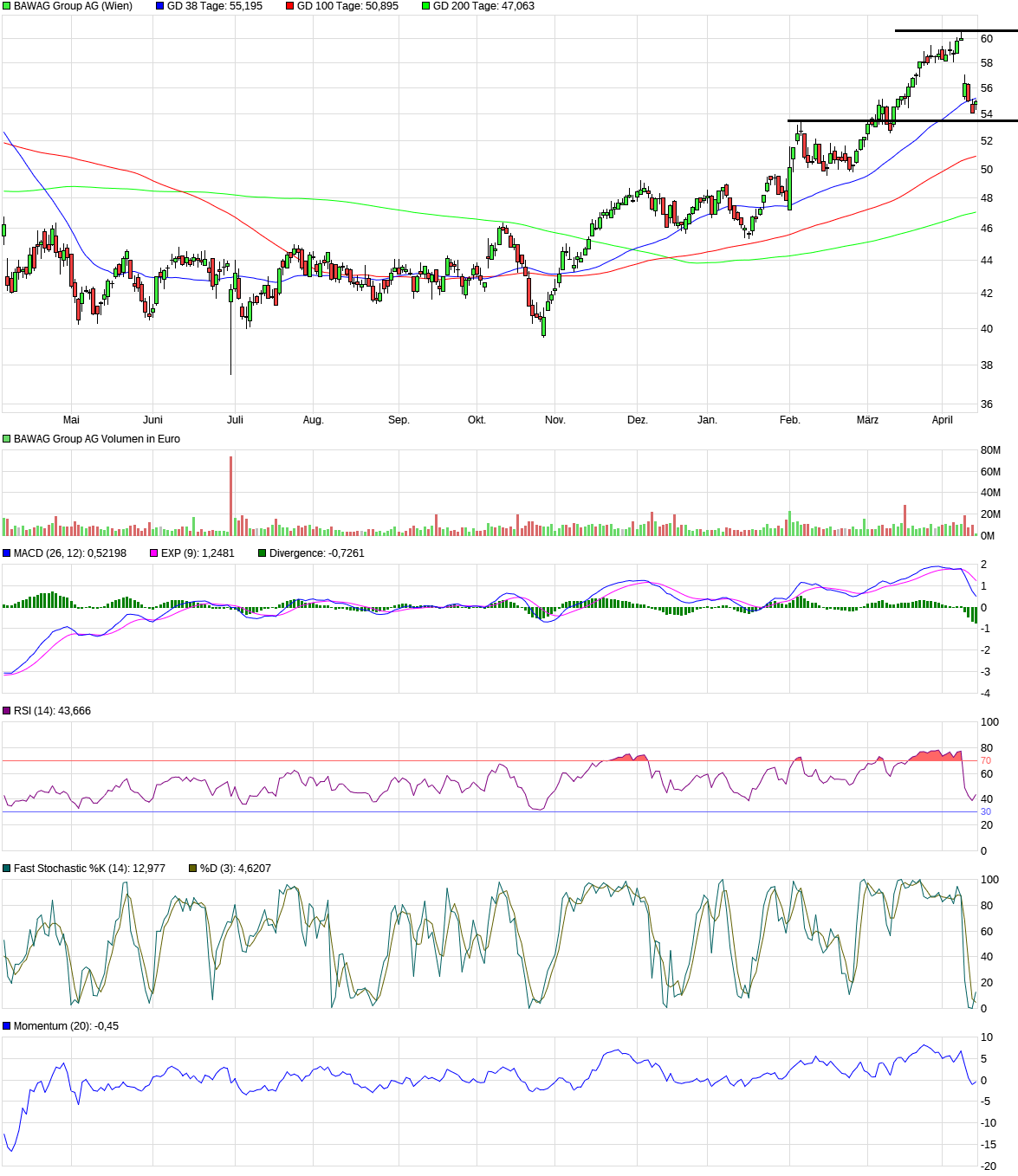Viewport: 1018px width, 1176px height.
Task: Select the Nov. label on the time axis
Action: (554, 420)
